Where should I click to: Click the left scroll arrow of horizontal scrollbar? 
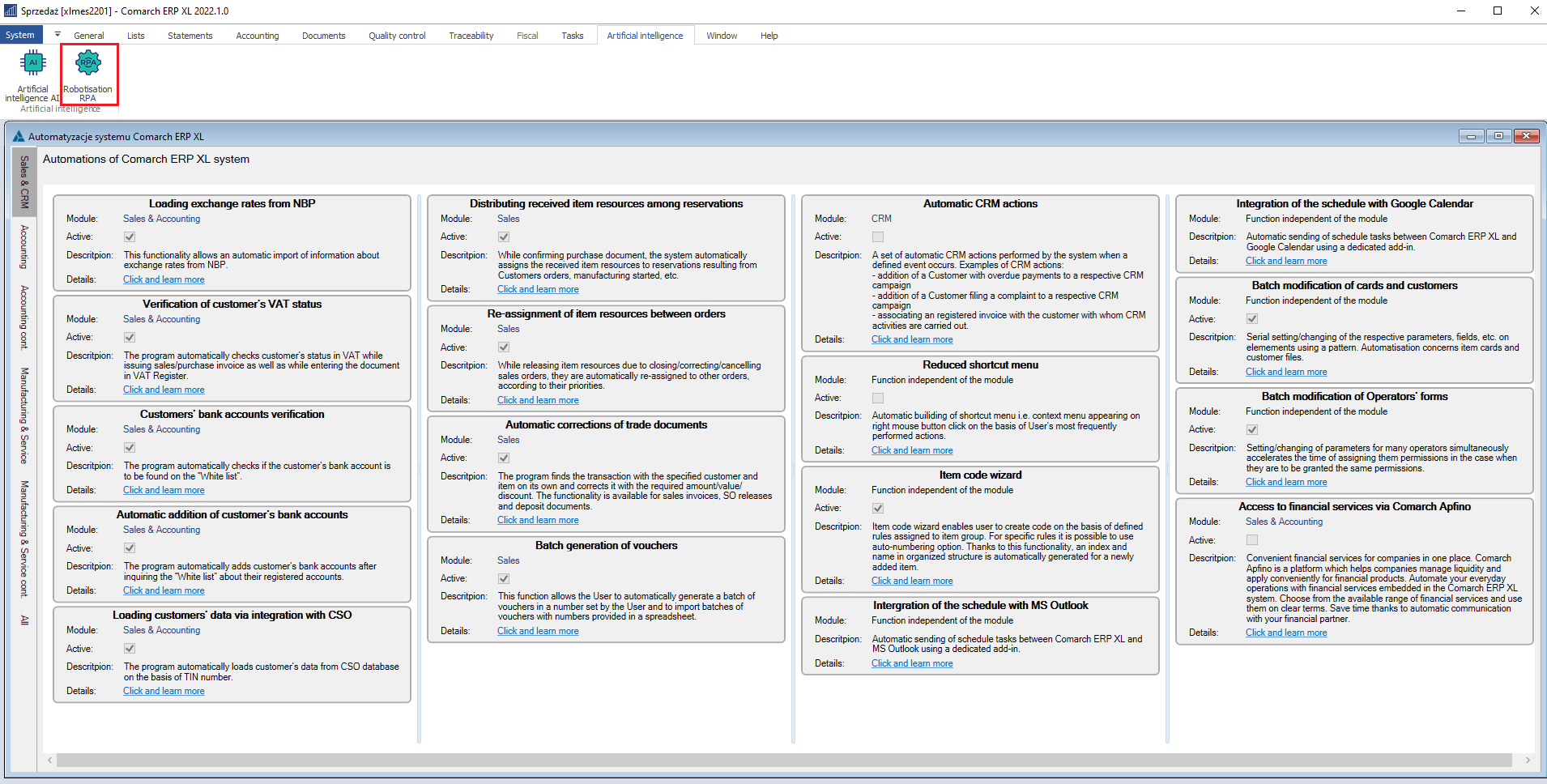coord(50,760)
